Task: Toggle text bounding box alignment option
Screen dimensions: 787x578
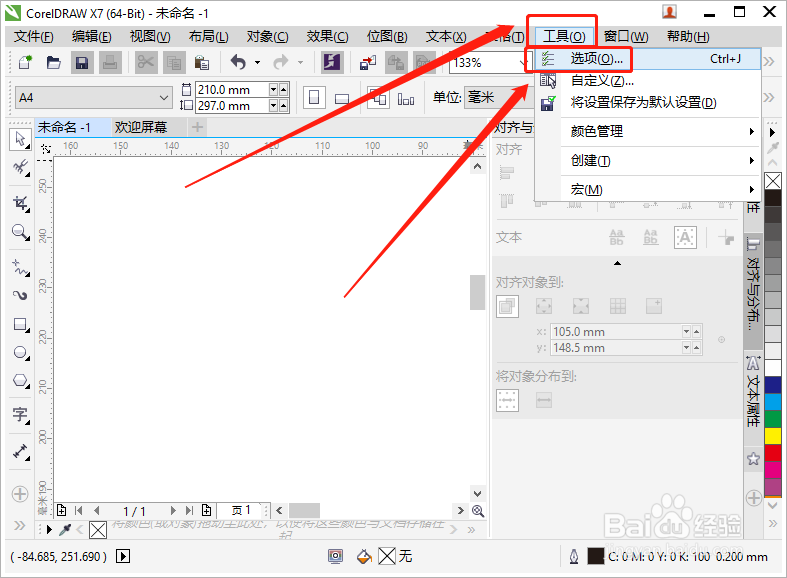Action: (x=685, y=237)
